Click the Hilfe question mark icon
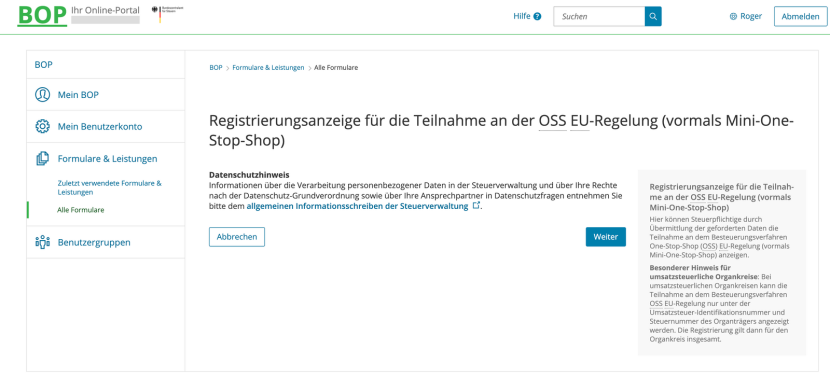Viewport: 830px width, 378px height. tap(537, 16)
